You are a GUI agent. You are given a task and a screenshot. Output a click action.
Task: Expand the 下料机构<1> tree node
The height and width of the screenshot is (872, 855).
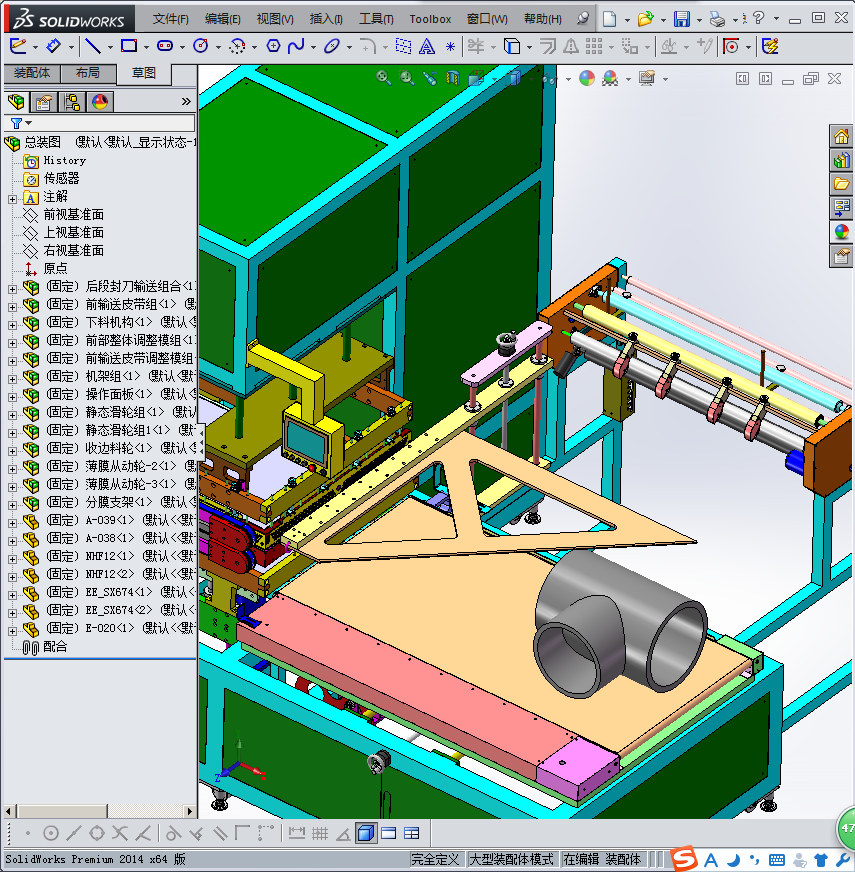[x=12, y=325]
